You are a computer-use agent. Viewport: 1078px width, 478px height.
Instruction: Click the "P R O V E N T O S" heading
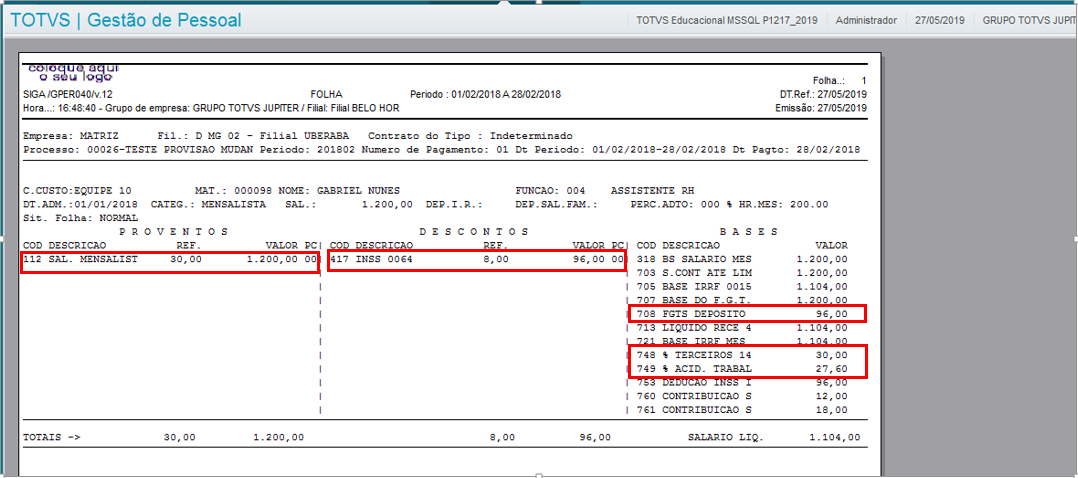[x=174, y=232]
